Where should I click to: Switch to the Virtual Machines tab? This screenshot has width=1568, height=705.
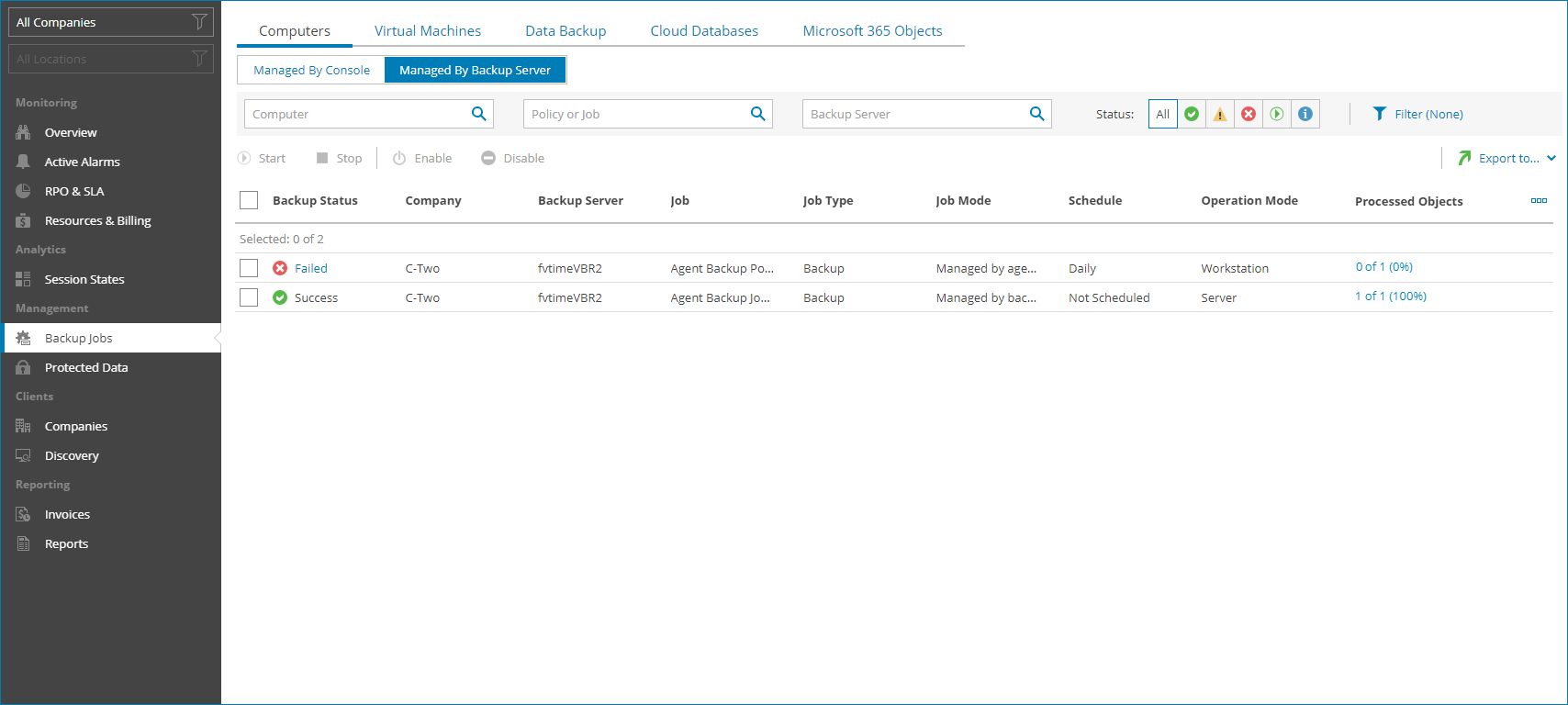tap(428, 30)
